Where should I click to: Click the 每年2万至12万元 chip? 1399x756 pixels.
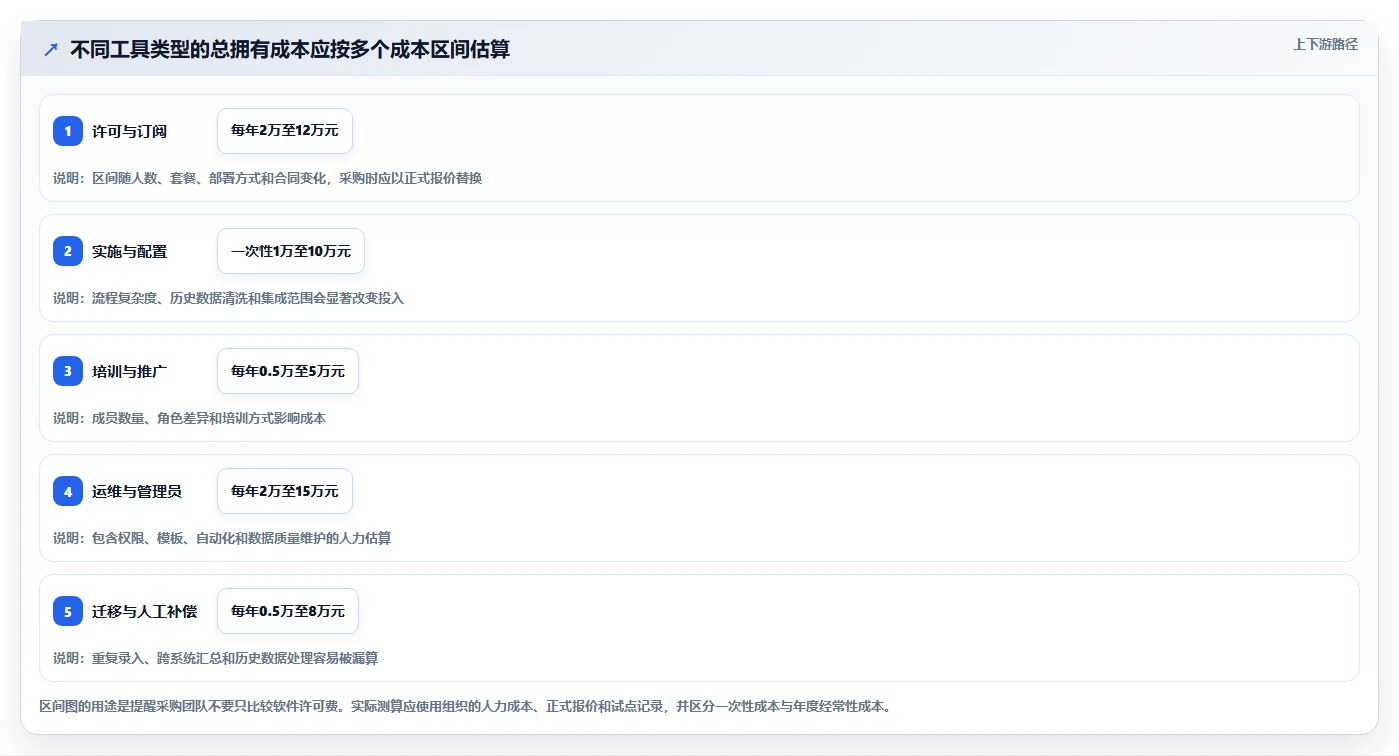285,131
